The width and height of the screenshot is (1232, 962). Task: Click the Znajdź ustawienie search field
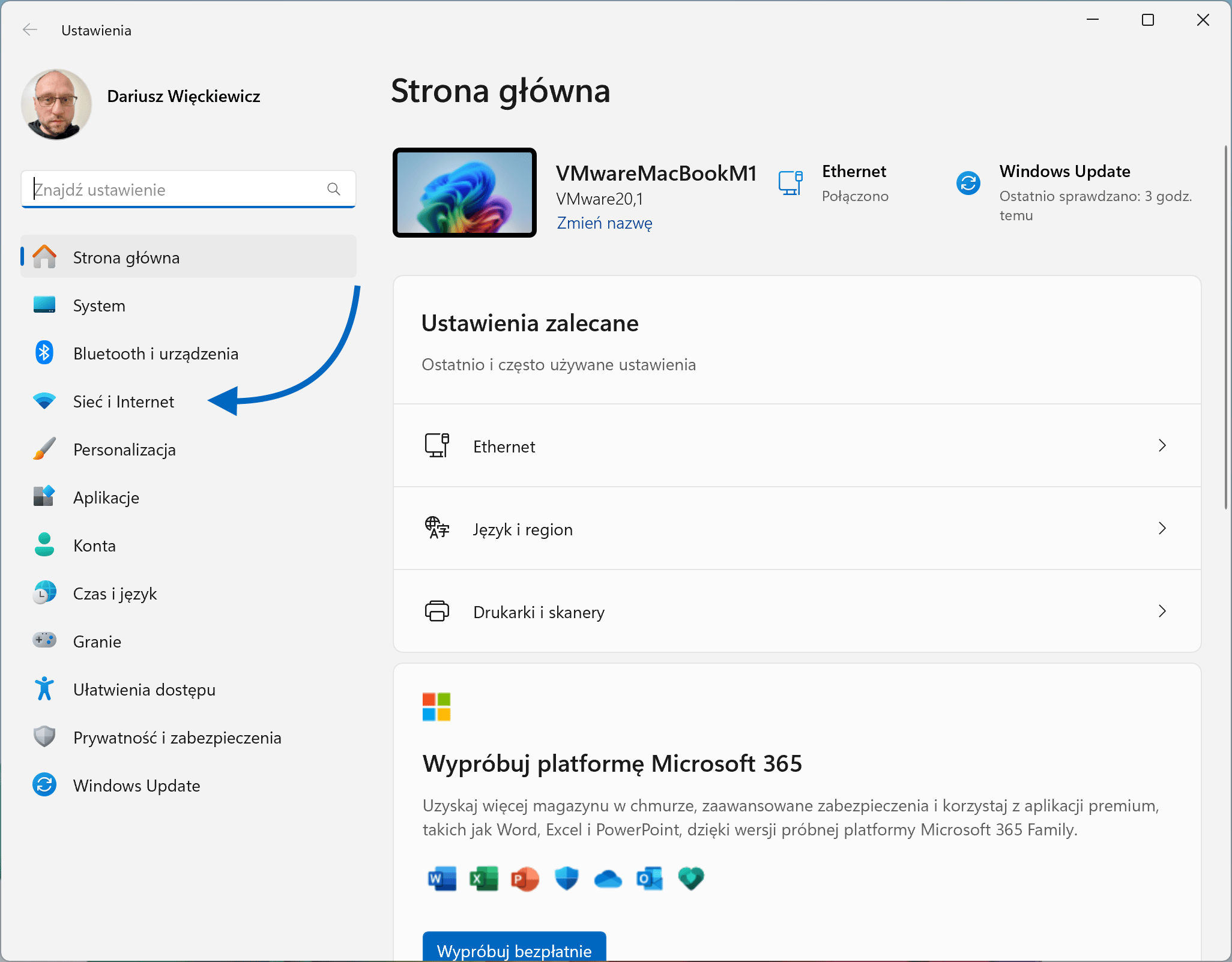click(x=189, y=189)
